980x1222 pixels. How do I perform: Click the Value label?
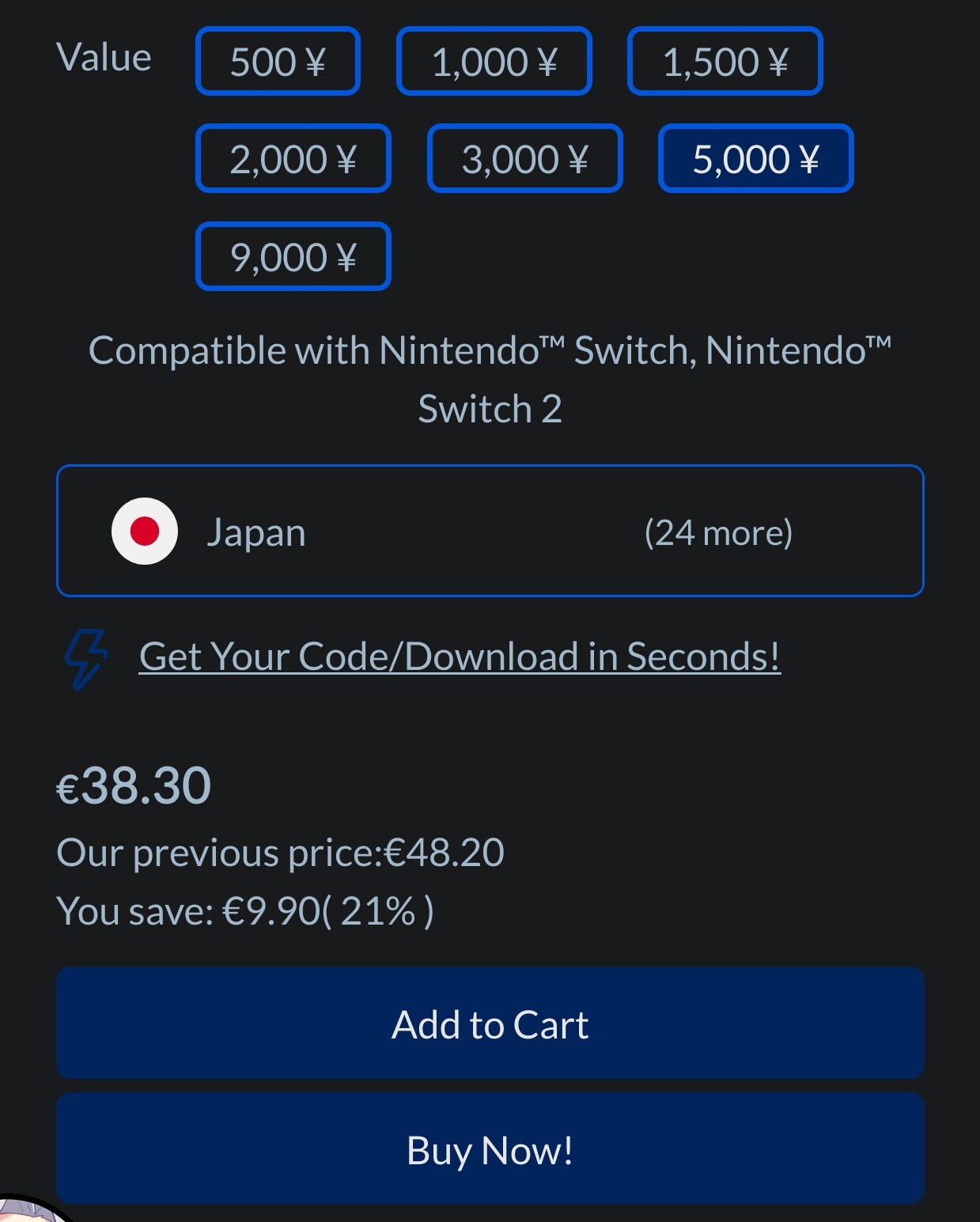pos(104,58)
